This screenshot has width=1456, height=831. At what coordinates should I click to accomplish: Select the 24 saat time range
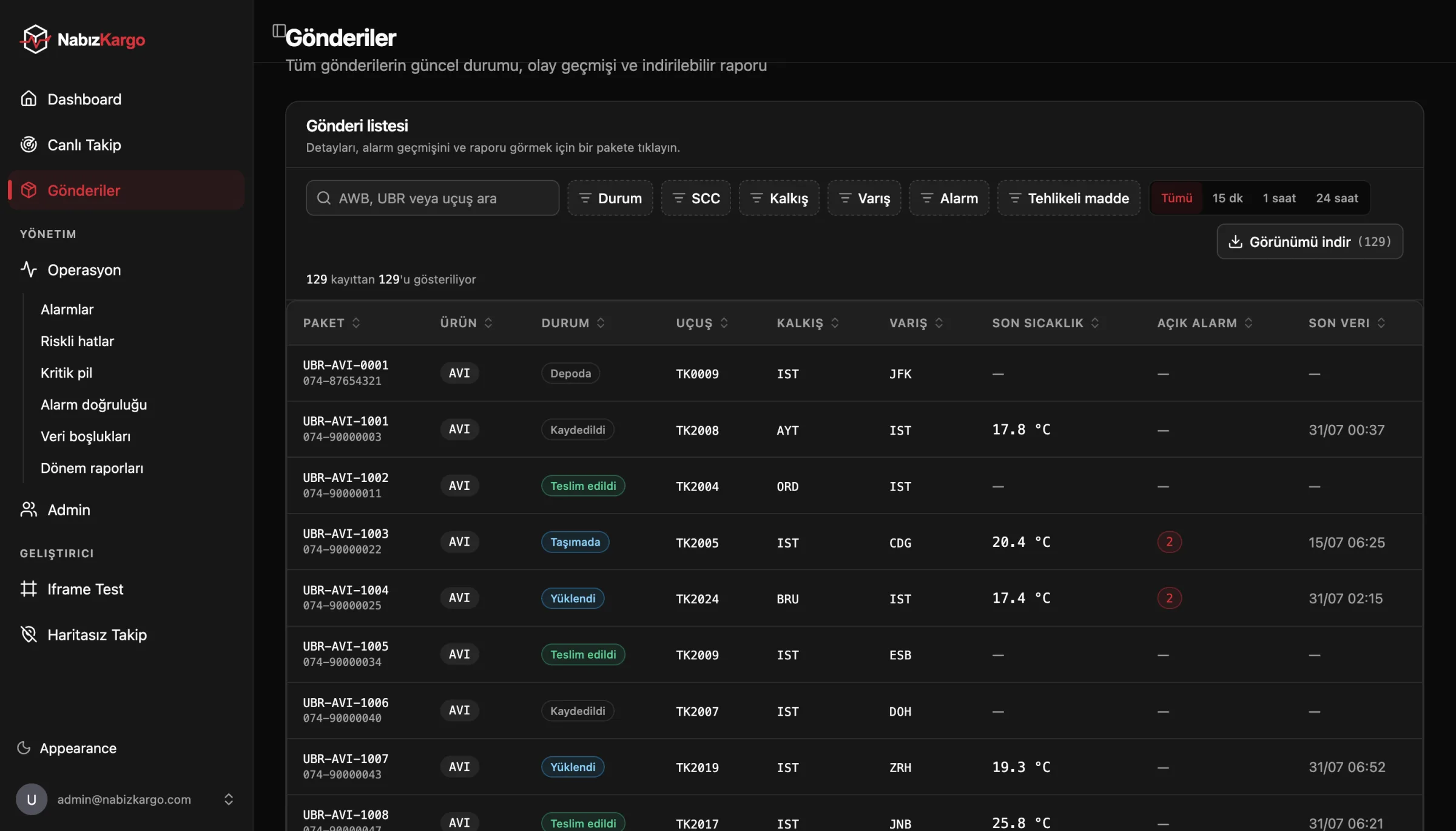point(1337,198)
